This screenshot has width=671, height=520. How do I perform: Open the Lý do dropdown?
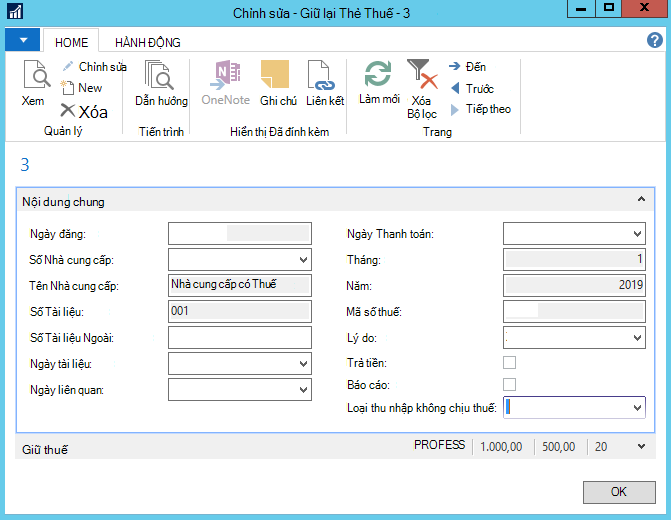pos(637,338)
